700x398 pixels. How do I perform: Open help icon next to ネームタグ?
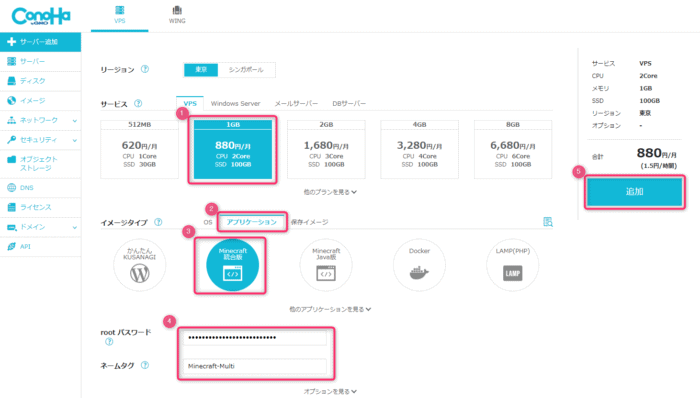click(x=145, y=365)
